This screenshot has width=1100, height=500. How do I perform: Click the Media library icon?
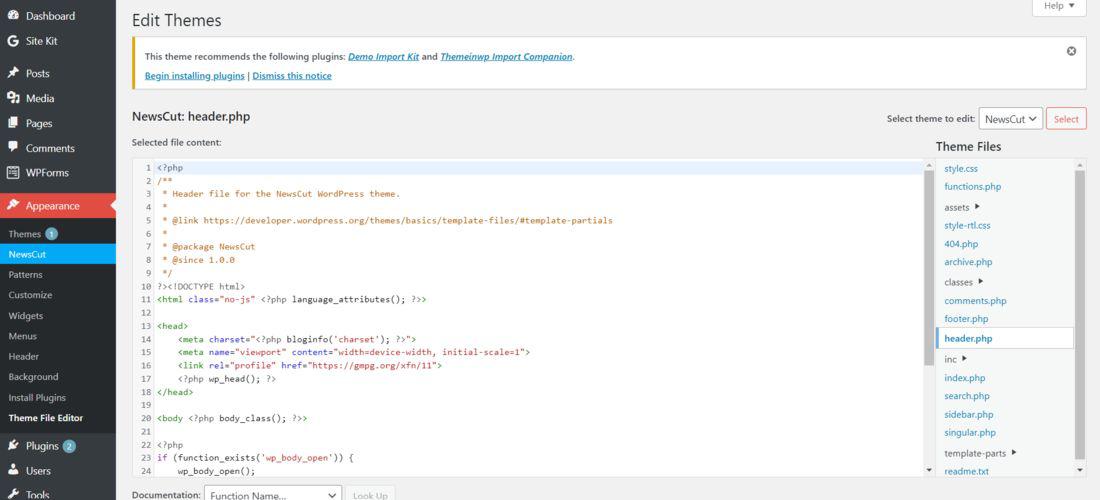pyautogui.click(x=13, y=98)
